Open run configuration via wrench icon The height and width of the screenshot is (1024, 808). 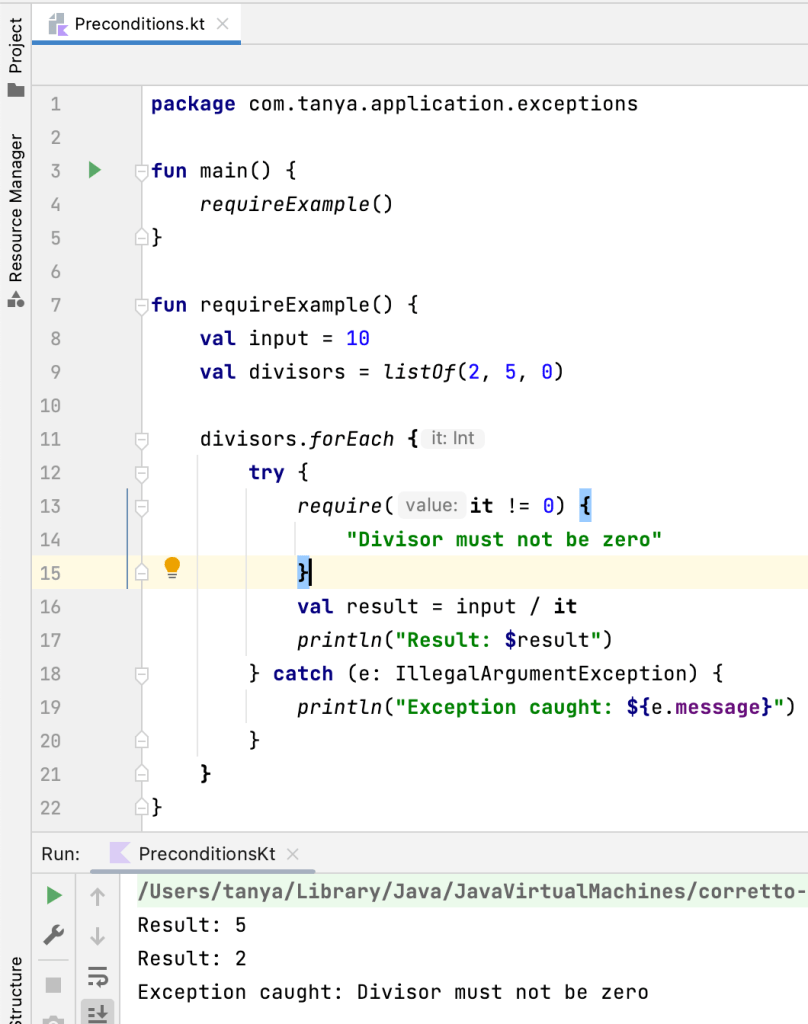click(54, 936)
